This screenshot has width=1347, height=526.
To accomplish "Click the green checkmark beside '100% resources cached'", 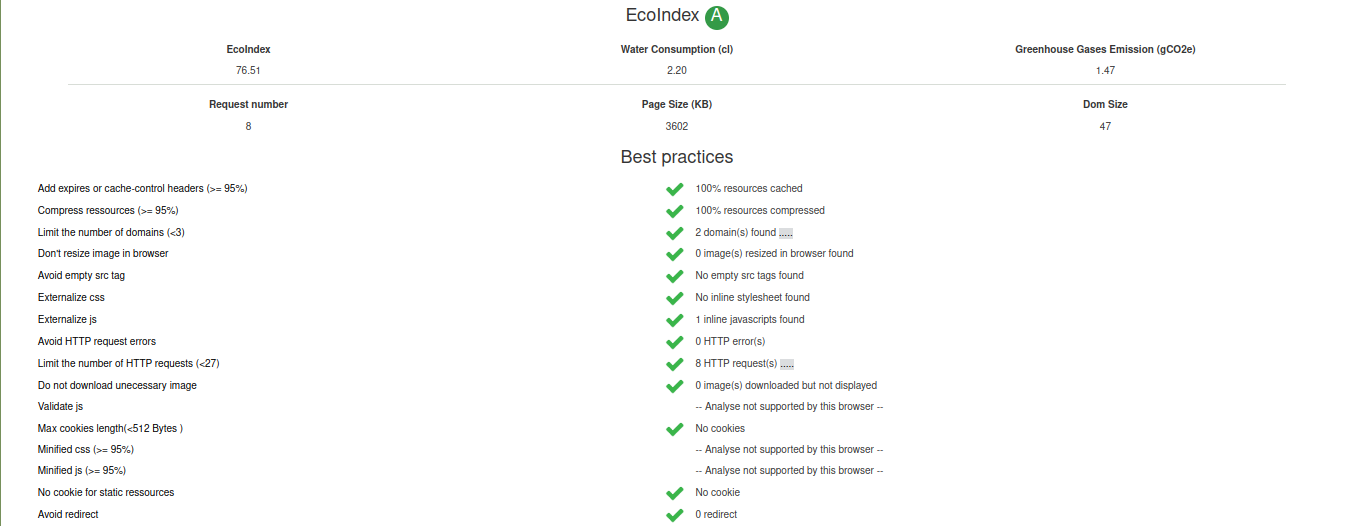I will point(674,189).
